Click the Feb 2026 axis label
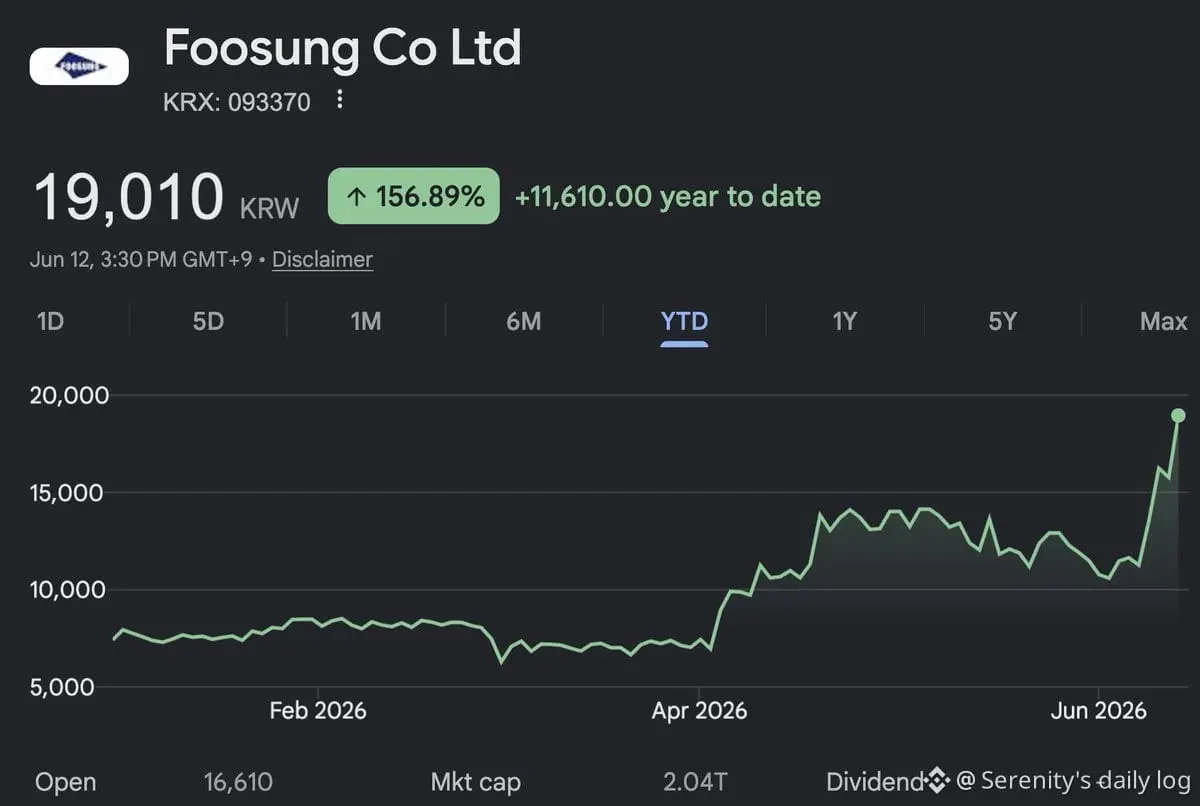The width and height of the screenshot is (1200, 806). [x=318, y=711]
